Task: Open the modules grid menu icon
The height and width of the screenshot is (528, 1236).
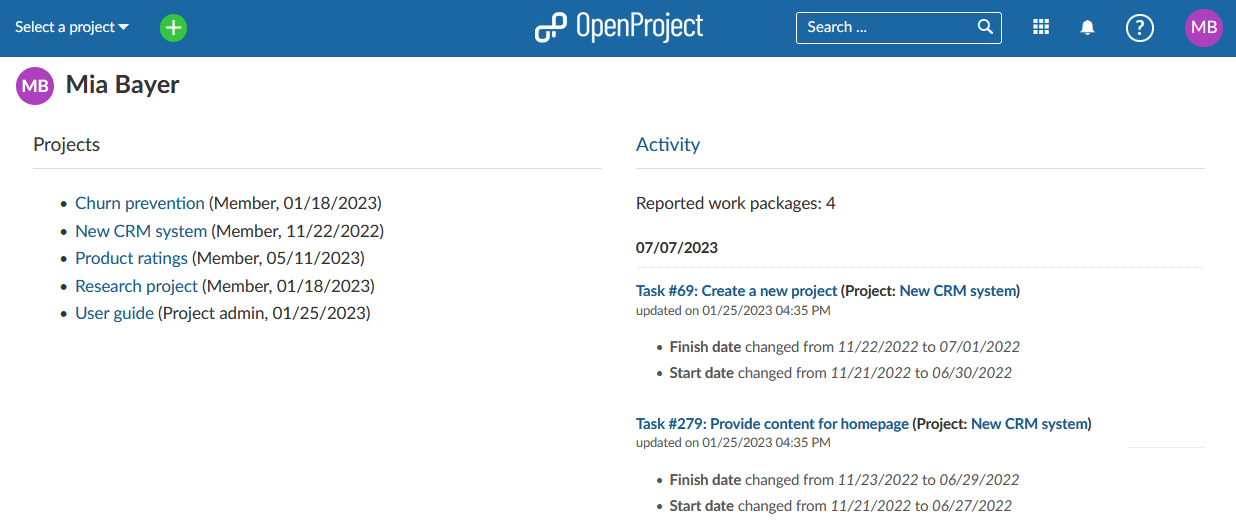Action: pyautogui.click(x=1041, y=28)
